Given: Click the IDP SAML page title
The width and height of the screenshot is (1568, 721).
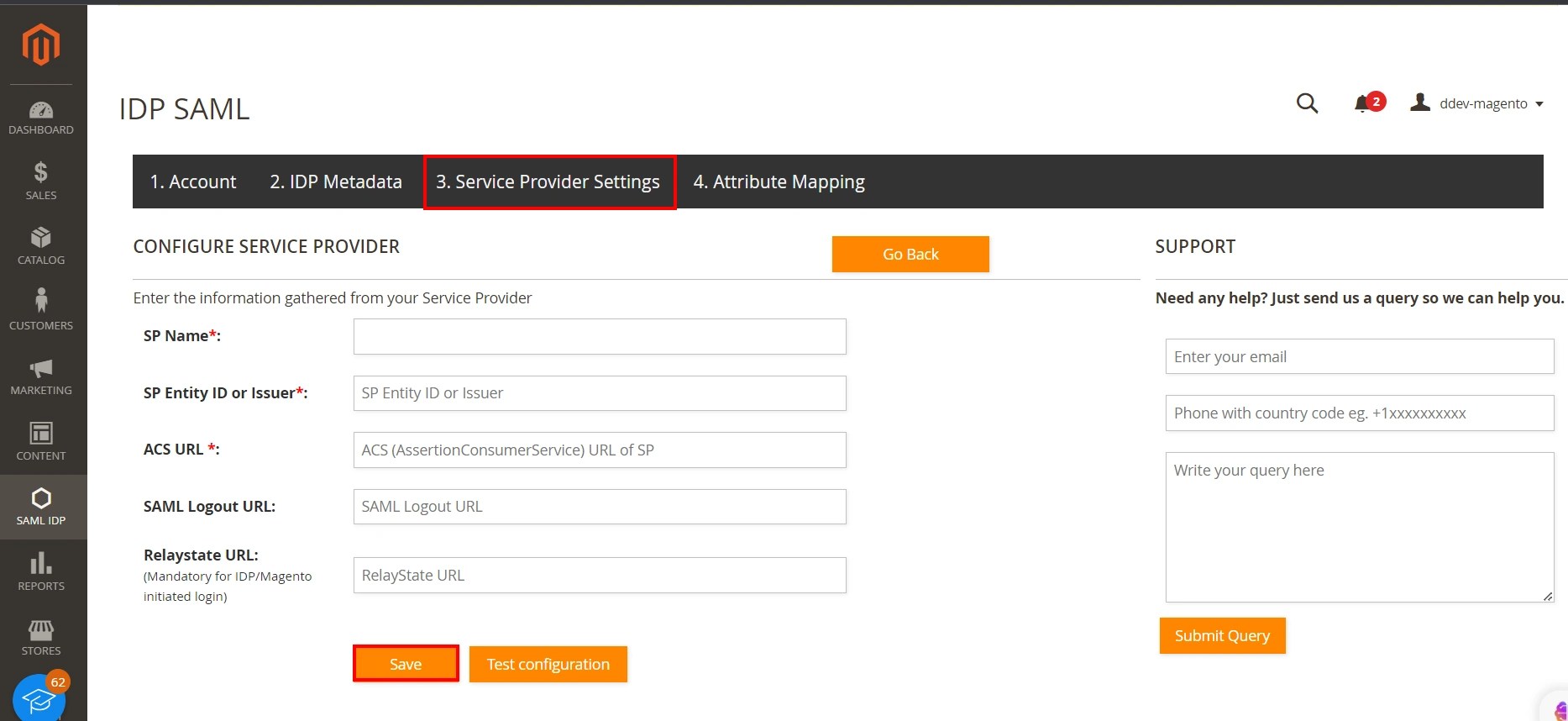Looking at the screenshot, I should pyautogui.click(x=185, y=109).
